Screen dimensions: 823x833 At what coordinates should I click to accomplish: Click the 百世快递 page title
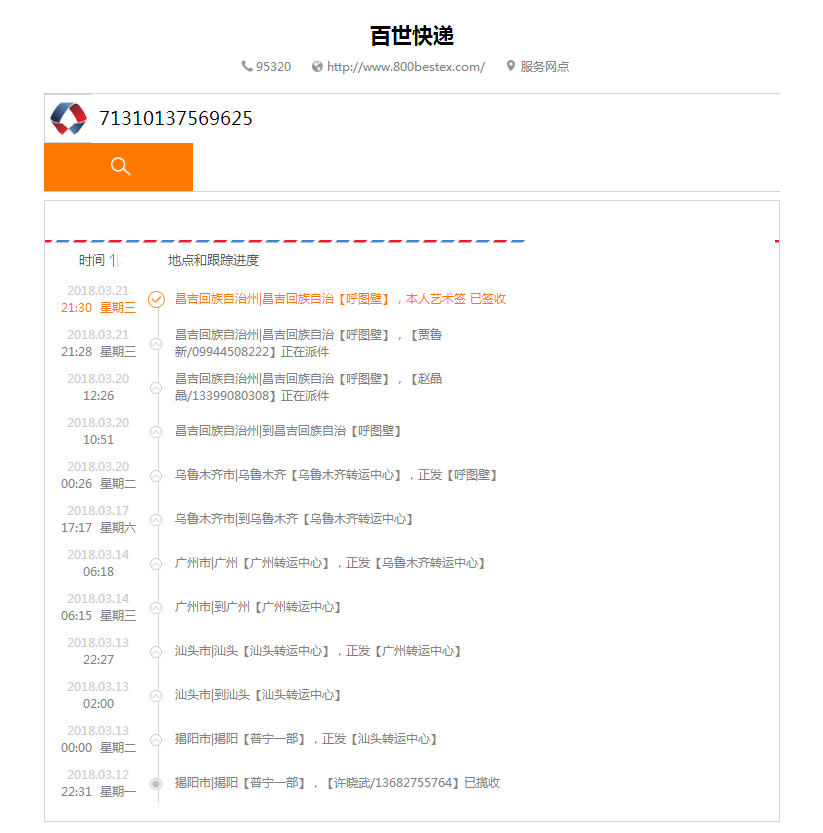(x=412, y=36)
